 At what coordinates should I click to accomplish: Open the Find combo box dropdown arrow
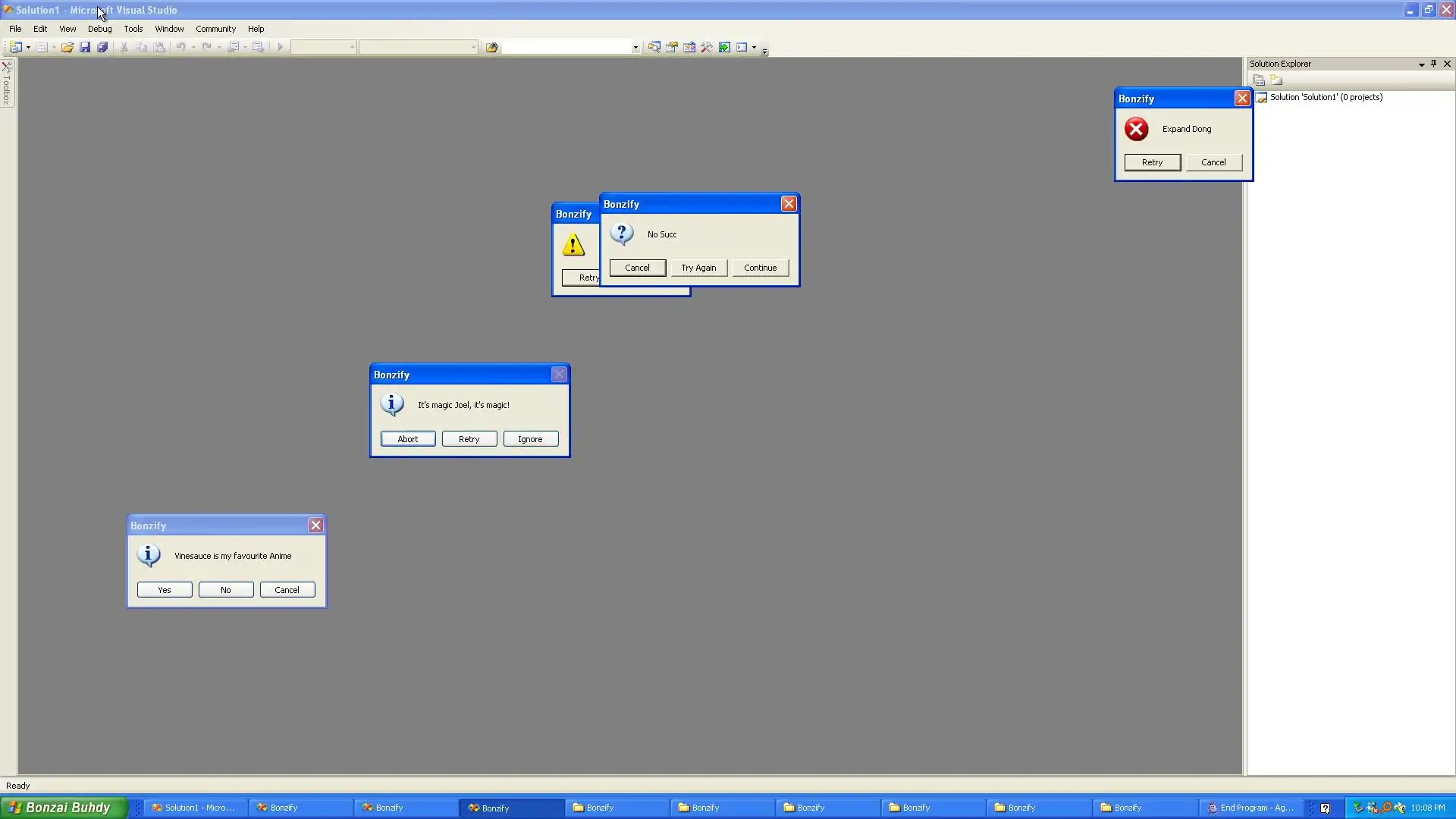[635, 47]
